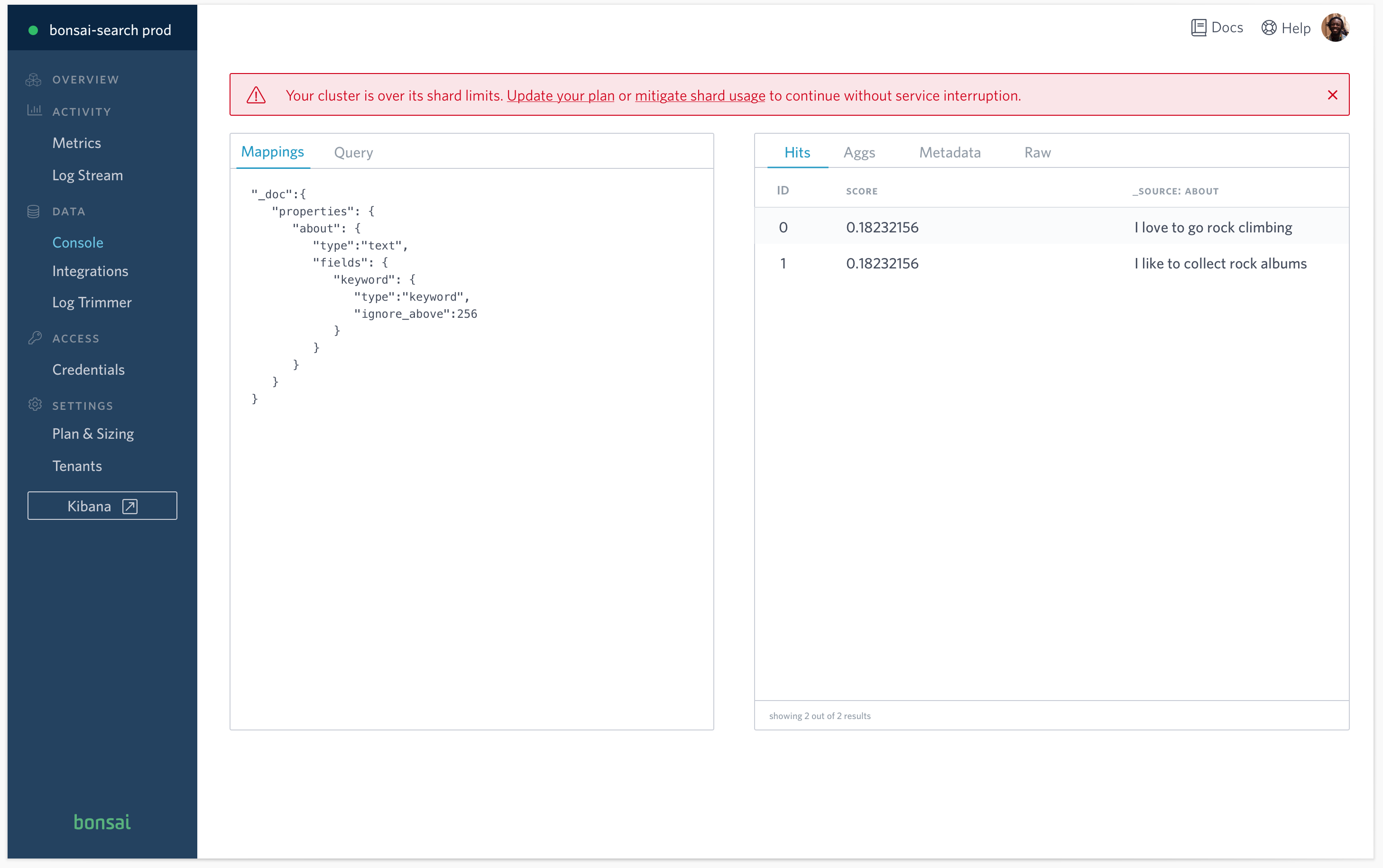Select the 'I like to collect rock albums' row

[1051, 264]
